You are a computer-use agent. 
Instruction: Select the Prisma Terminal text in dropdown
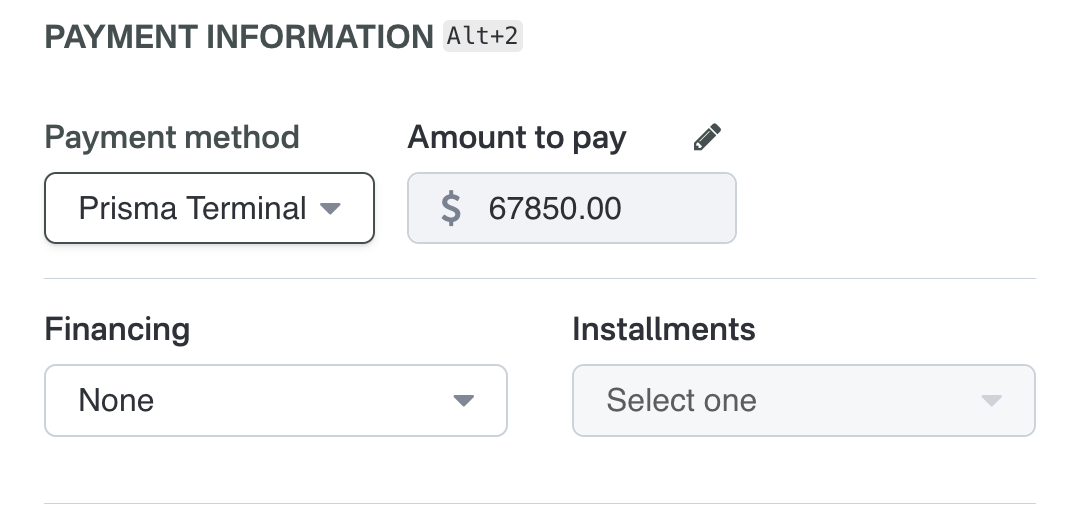pos(192,209)
